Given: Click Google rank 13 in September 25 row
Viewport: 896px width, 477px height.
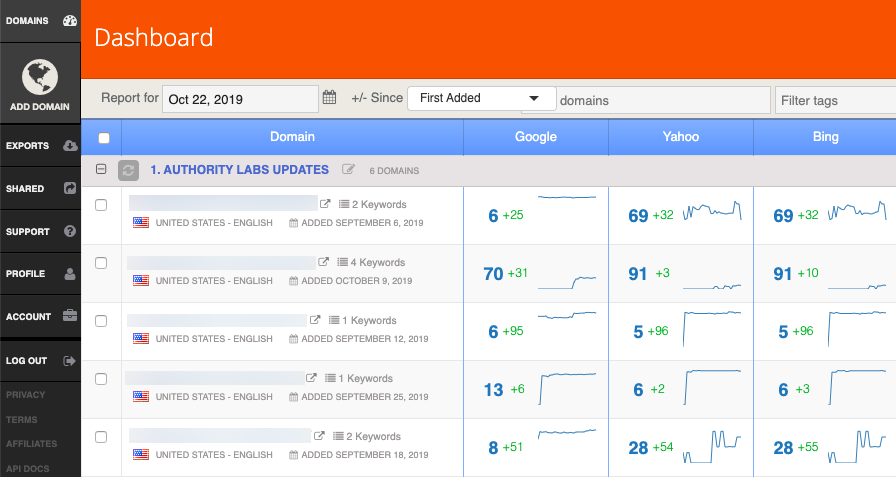Looking at the screenshot, I should pyautogui.click(x=493, y=390).
